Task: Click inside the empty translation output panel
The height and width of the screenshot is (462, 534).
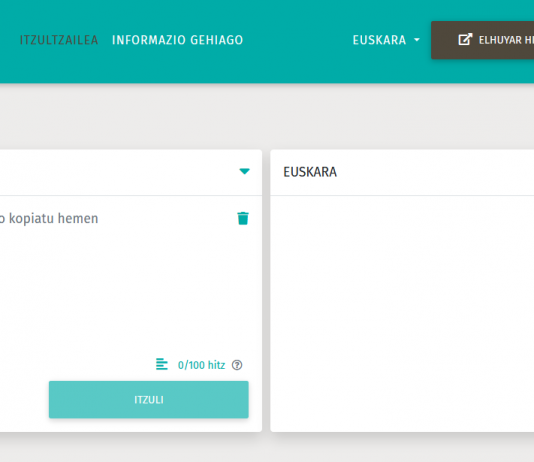Action: click(x=402, y=313)
